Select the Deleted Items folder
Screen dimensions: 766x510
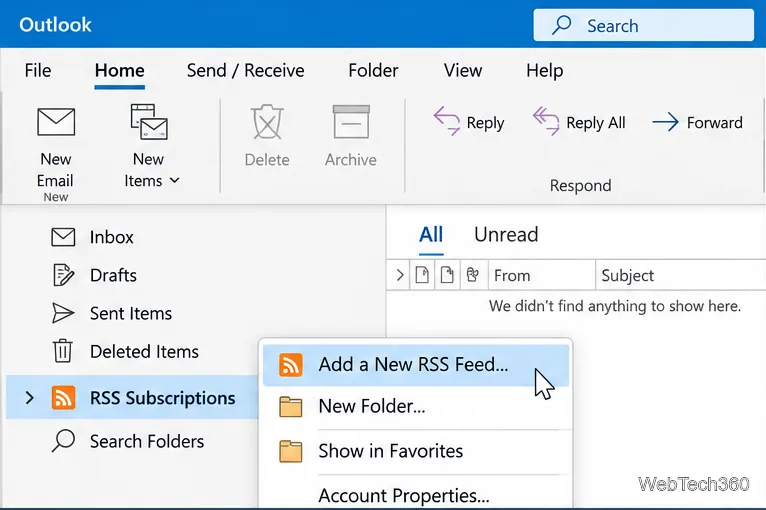coord(144,351)
